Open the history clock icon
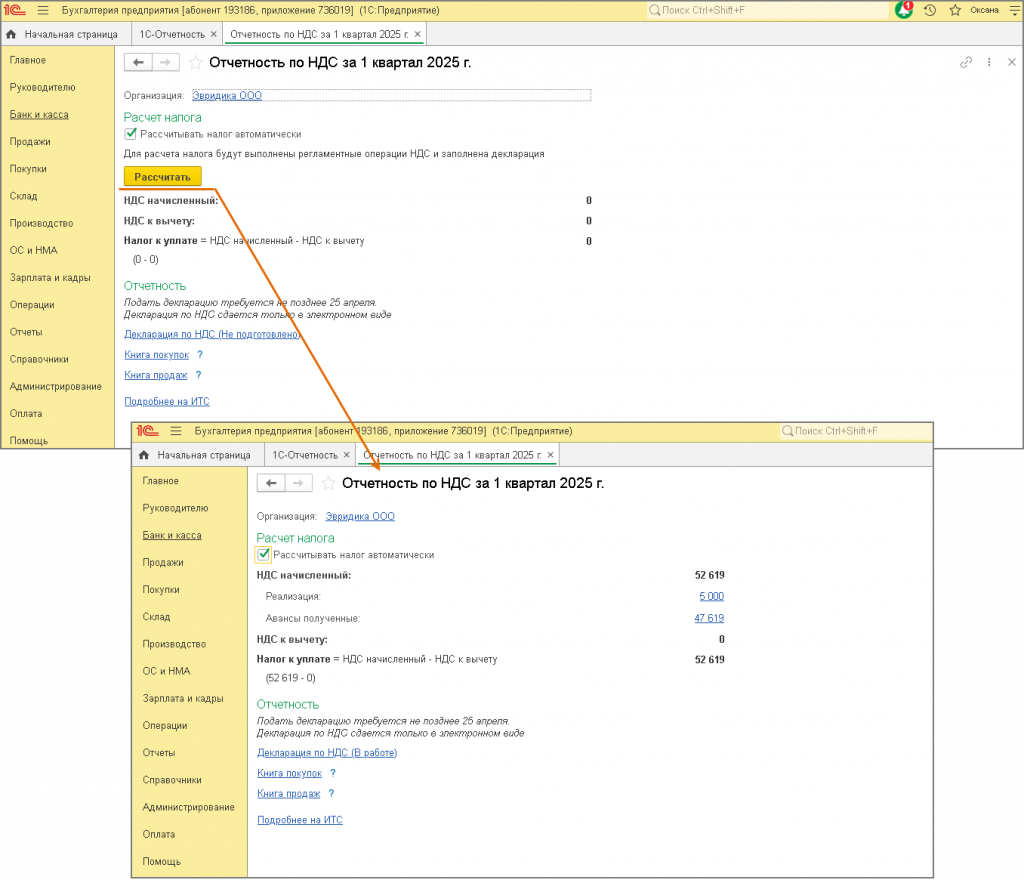This screenshot has width=1024, height=880. tap(930, 10)
